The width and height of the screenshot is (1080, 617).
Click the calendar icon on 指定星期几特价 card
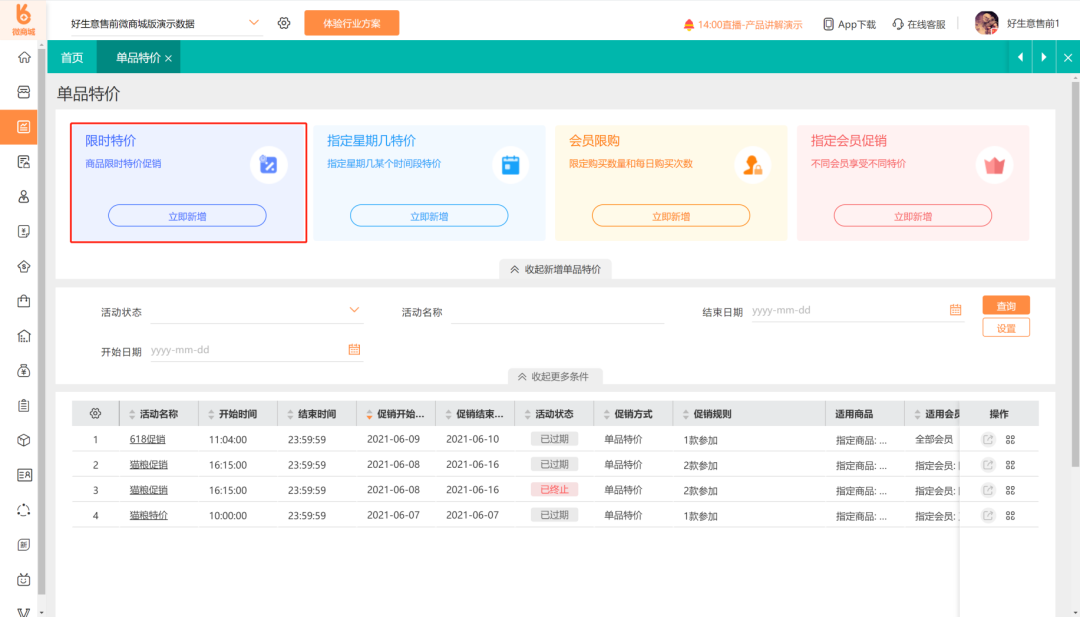tap(510, 165)
